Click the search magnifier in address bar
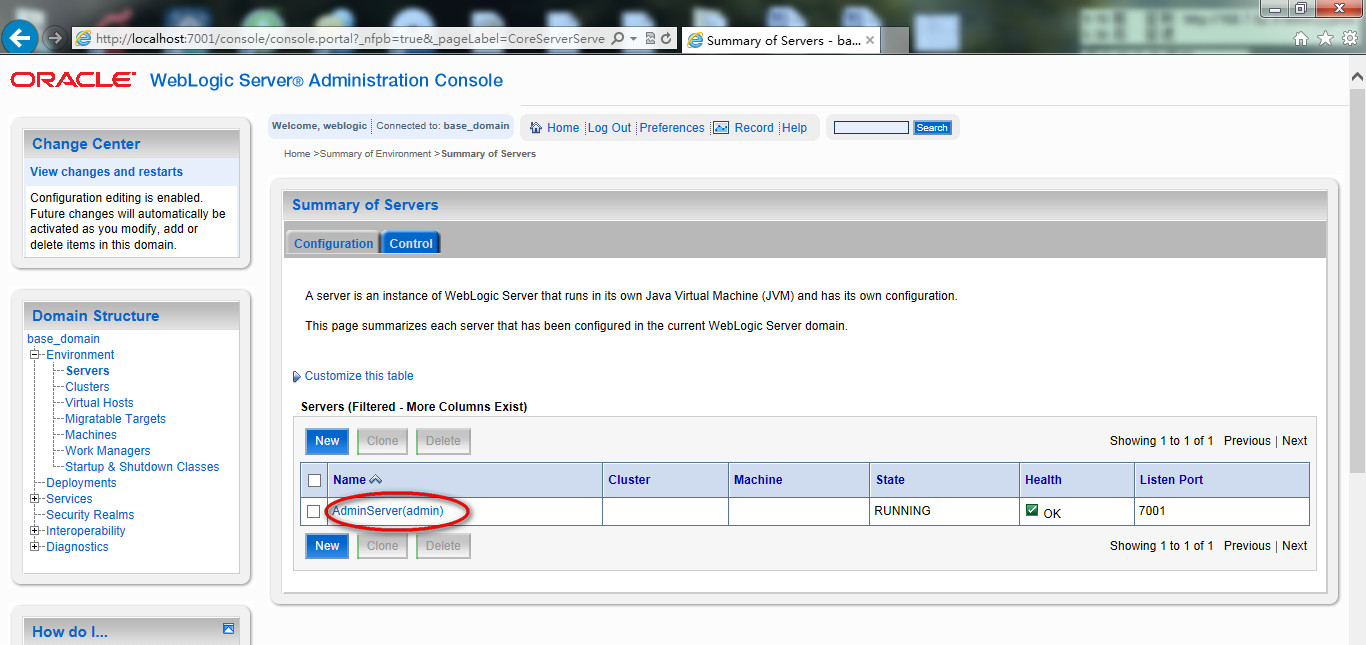This screenshot has height=645, width=1366. point(617,38)
